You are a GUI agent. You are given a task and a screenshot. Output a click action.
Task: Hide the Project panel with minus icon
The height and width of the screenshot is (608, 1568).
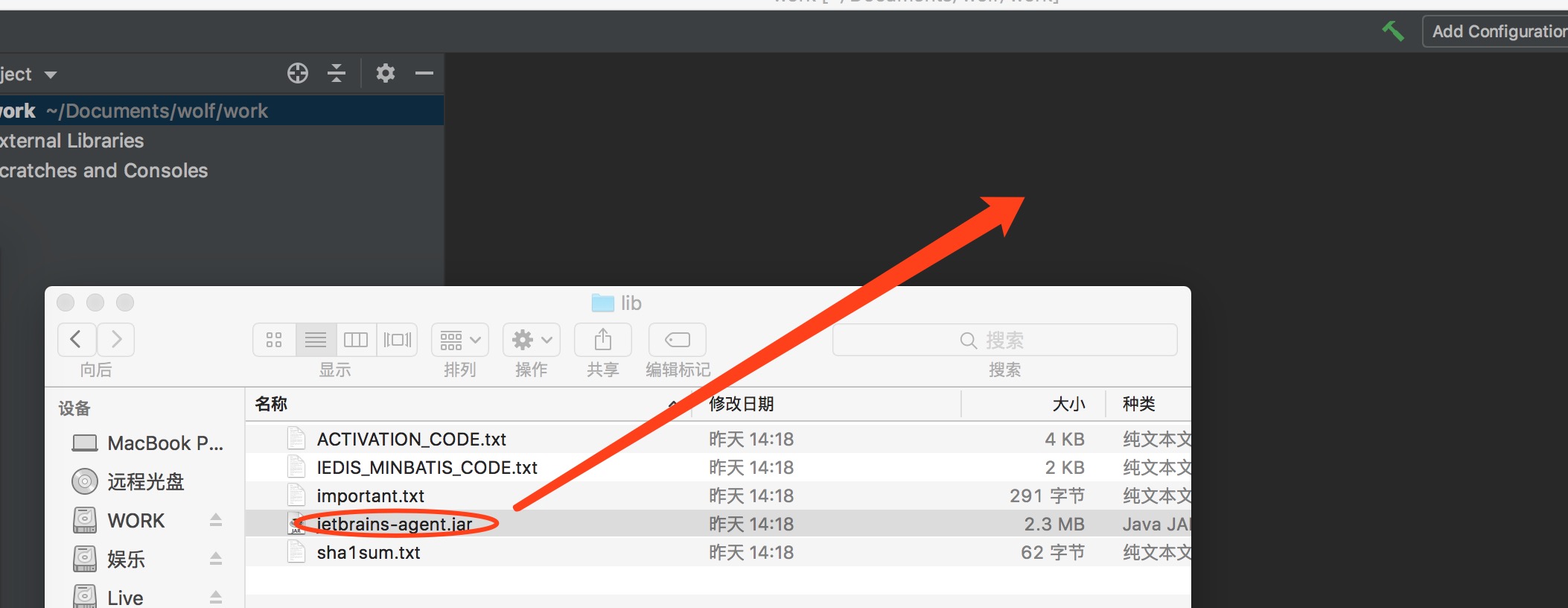pyautogui.click(x=424, y=73)
